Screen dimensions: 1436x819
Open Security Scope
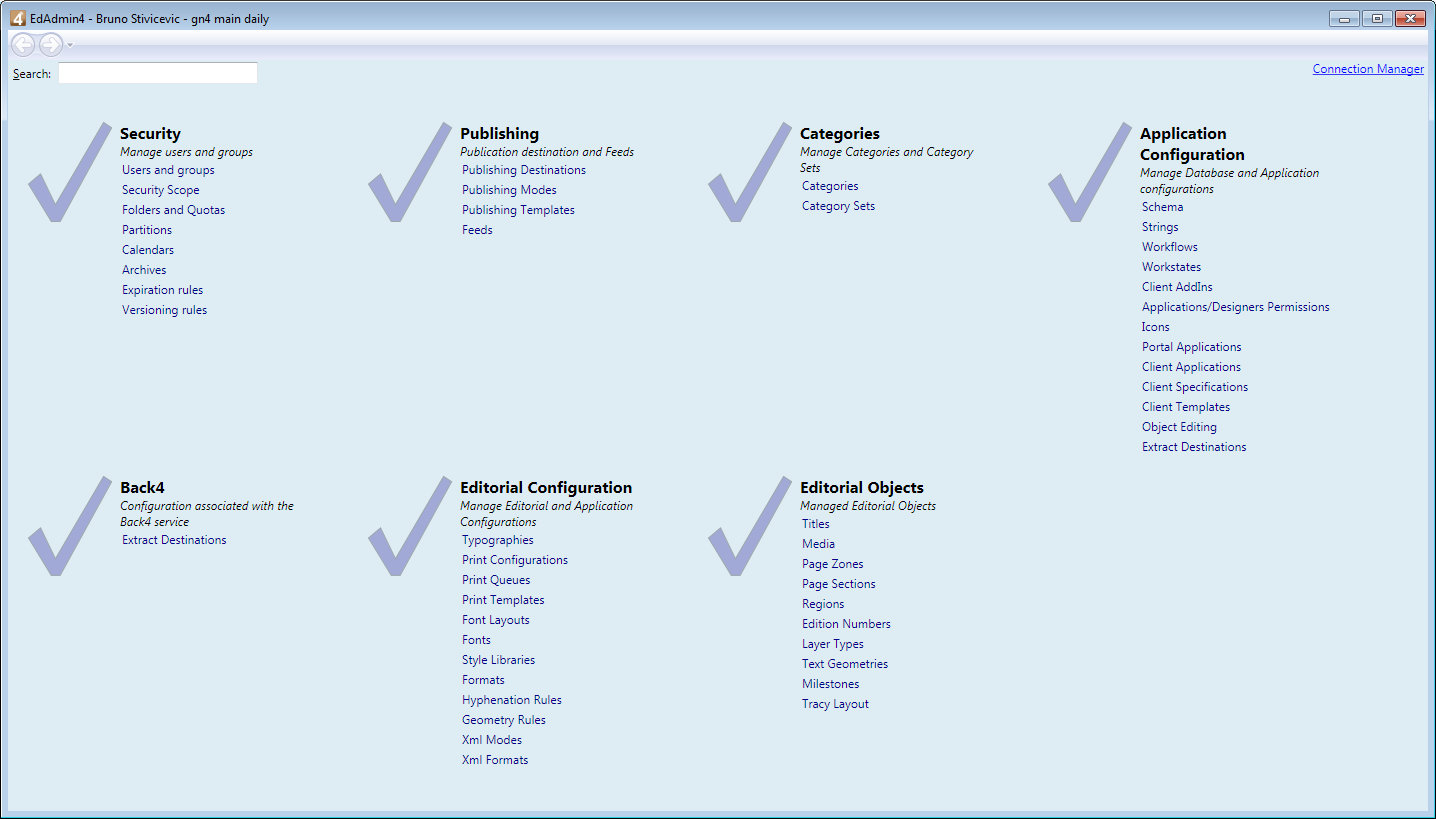[161, 190]
